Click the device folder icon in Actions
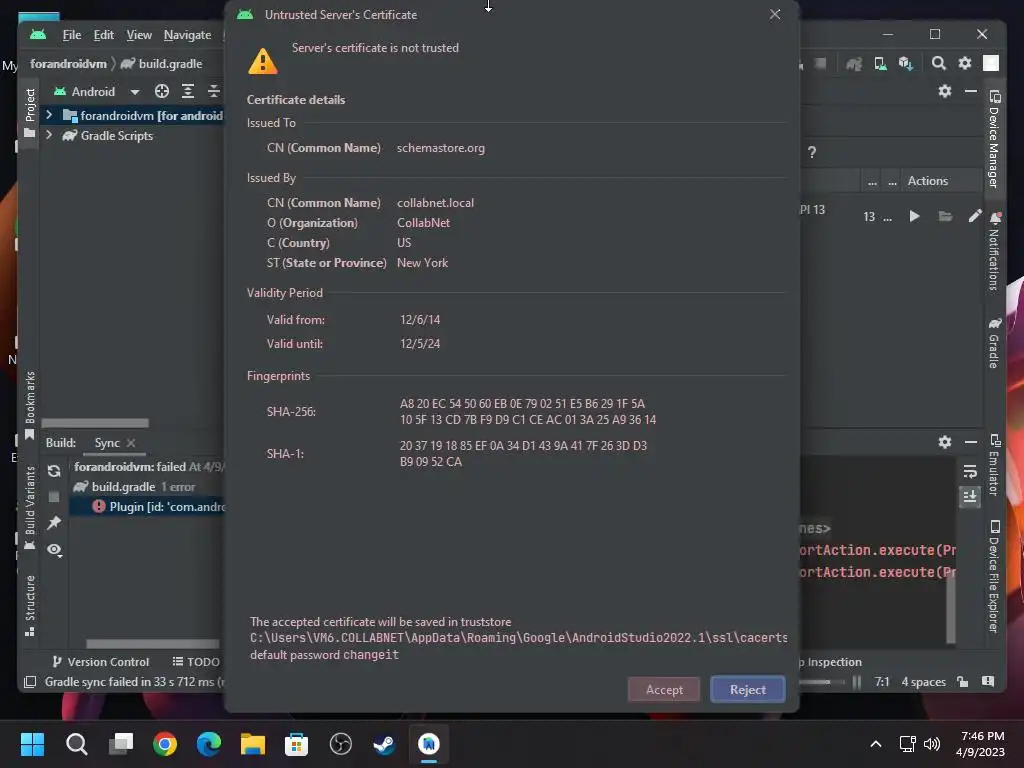The image size is (1024, 768). 945,216
